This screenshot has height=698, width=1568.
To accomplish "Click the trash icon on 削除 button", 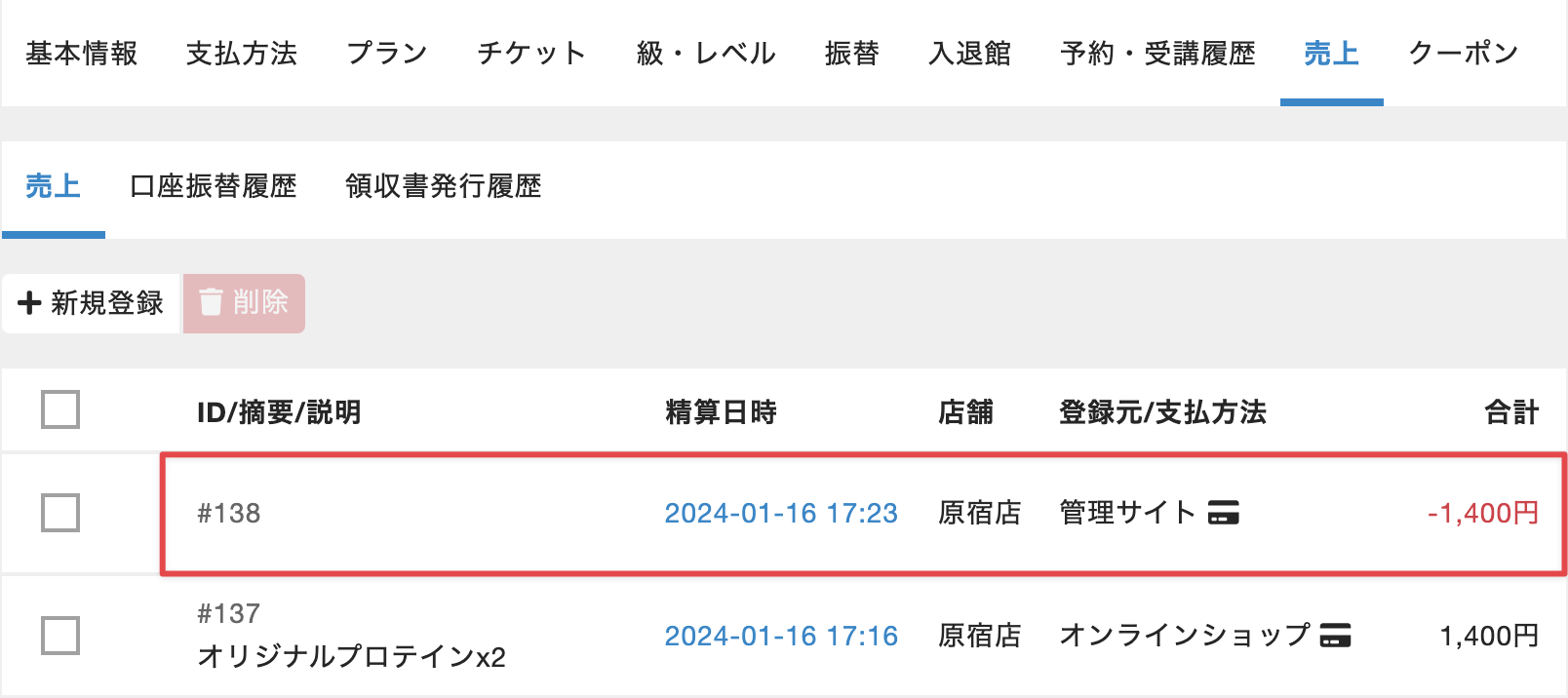I will point(211,302).
